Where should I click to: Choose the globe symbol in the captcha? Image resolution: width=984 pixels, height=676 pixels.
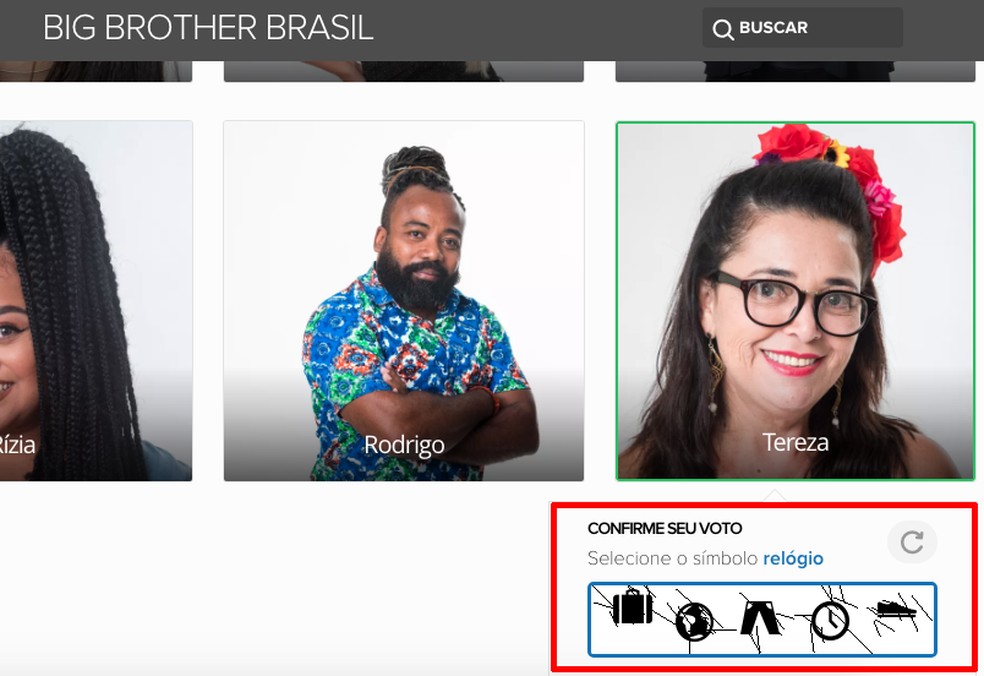694,621
